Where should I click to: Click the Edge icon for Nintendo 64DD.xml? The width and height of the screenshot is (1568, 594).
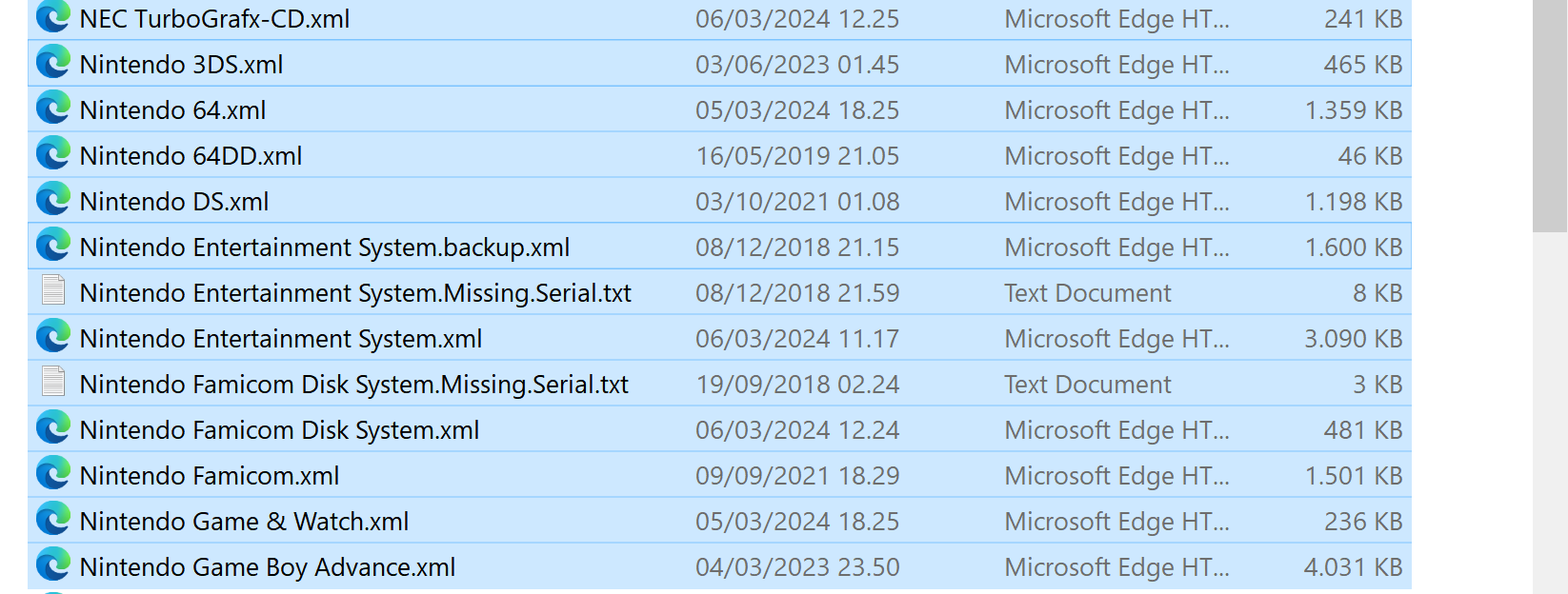click(x=53, y=154)
